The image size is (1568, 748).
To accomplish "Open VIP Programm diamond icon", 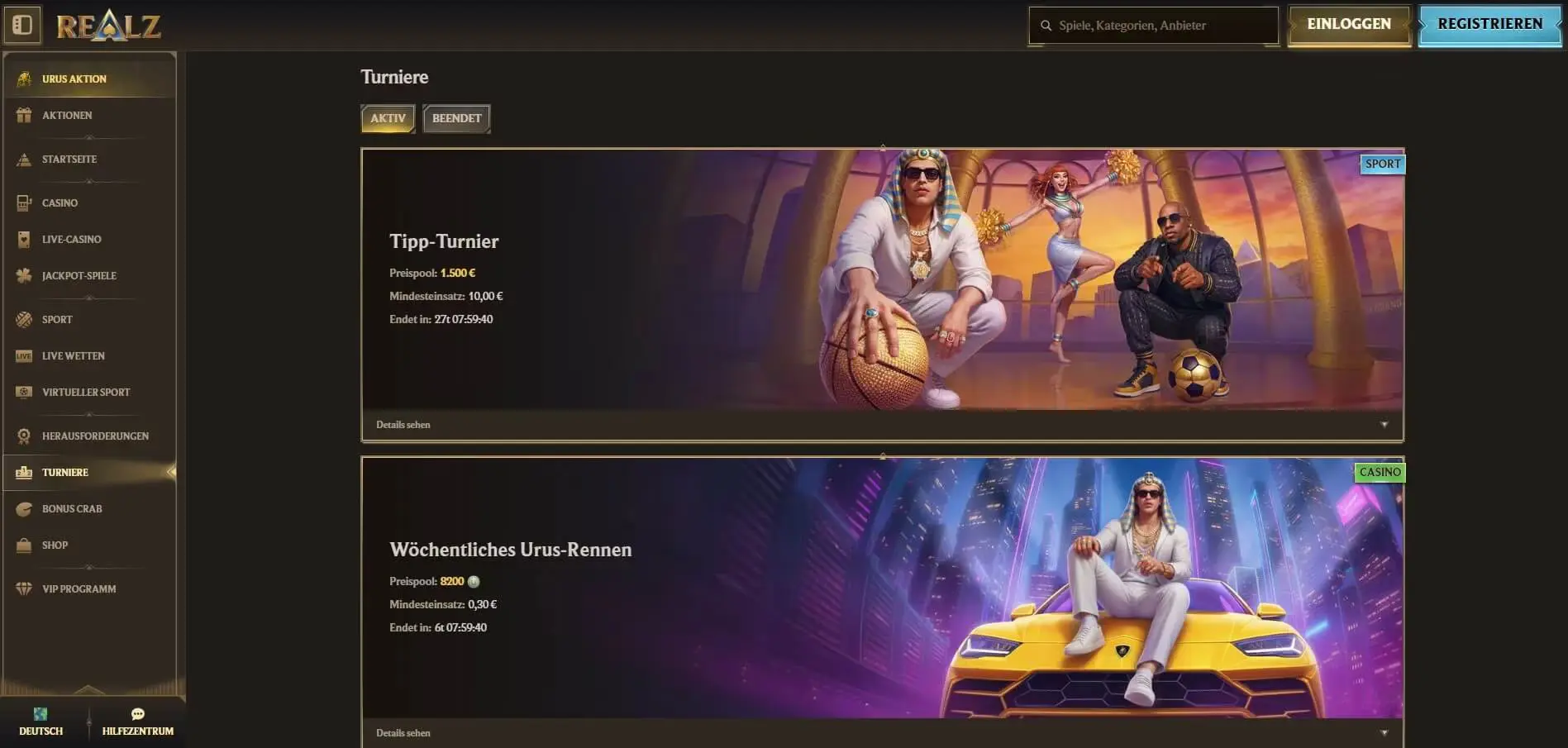I will (24, 588).
